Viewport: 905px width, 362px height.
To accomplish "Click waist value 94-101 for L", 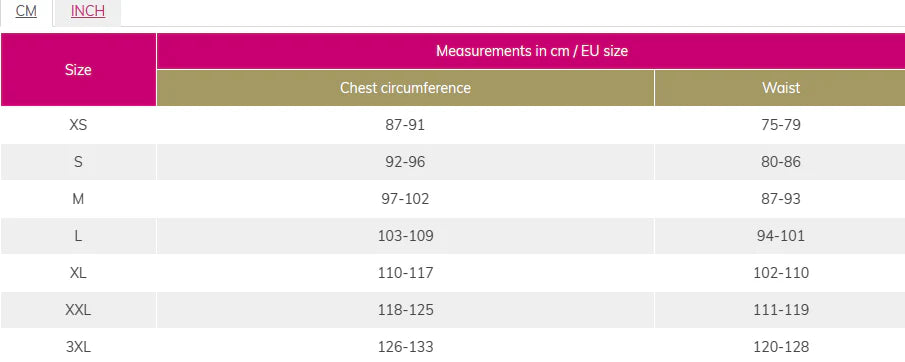I will (781, 236).
